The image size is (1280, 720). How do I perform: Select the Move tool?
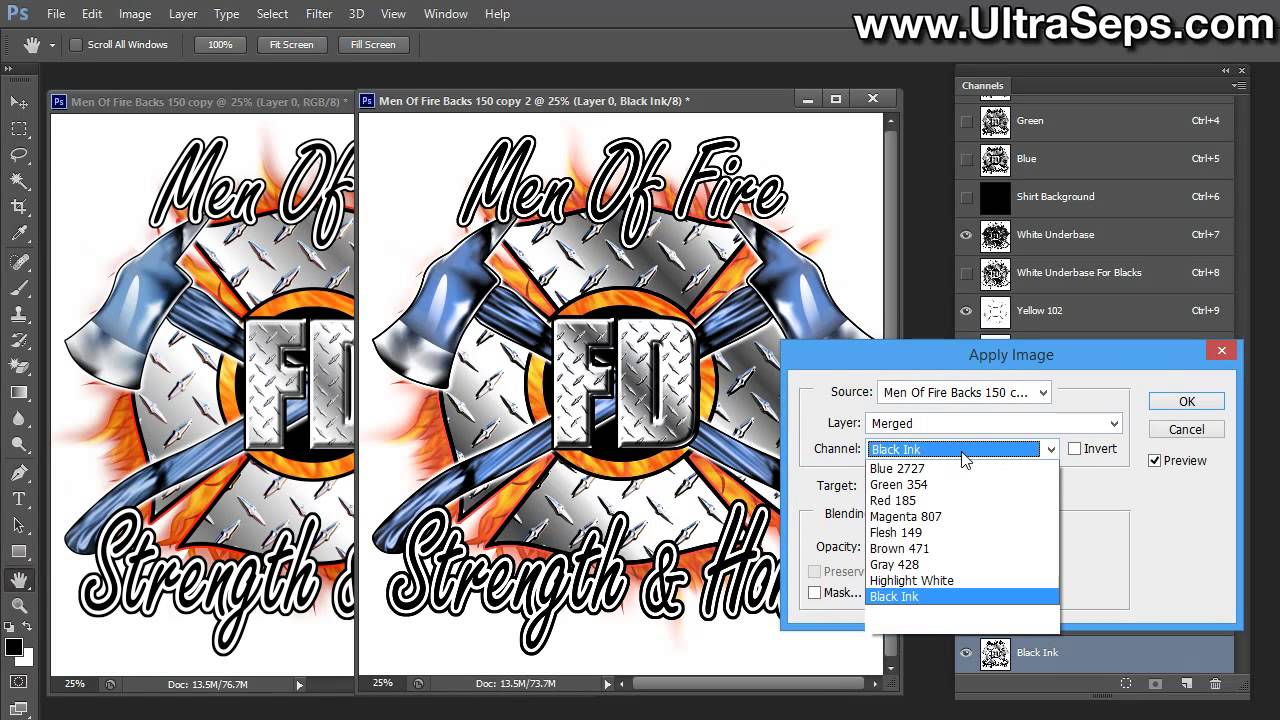click(x=18, y=102)
